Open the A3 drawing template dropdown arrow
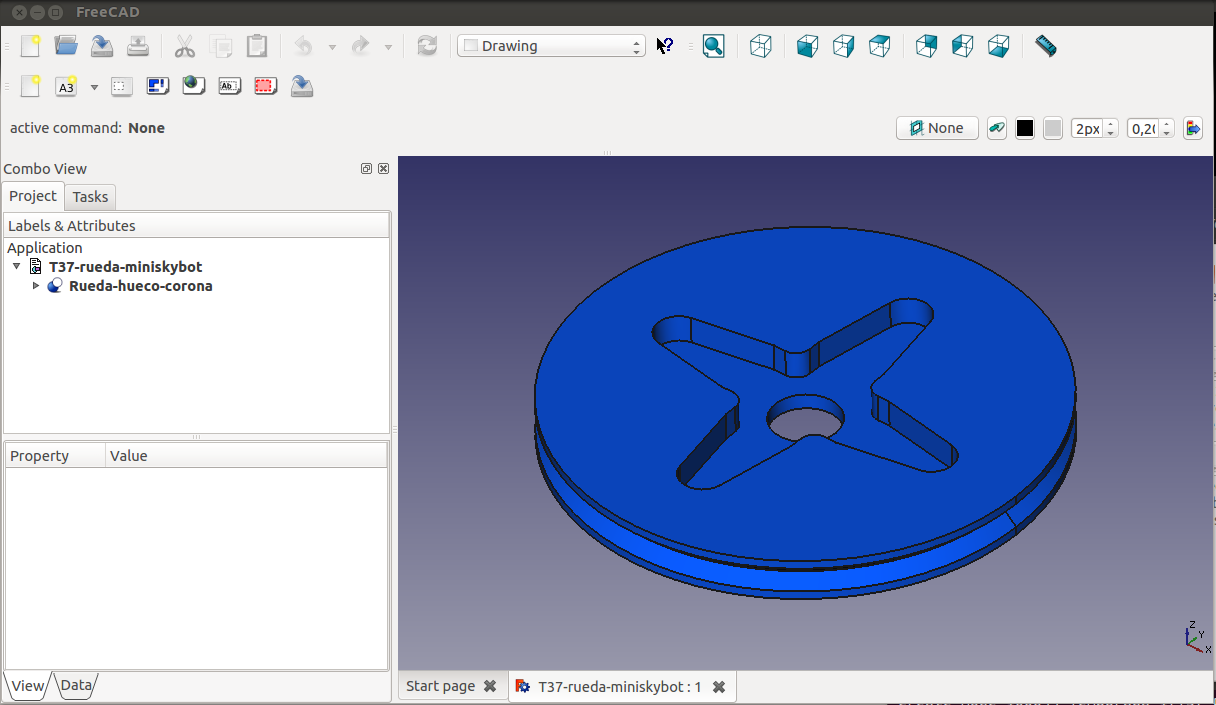This screenshot has width=1216, height=705. (94, 87)
